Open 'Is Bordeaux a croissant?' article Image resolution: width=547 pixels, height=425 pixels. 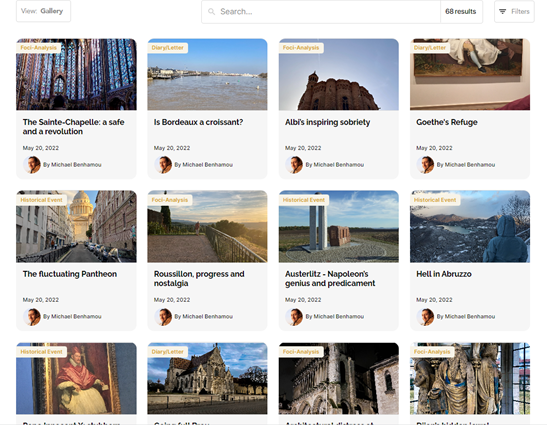[198, 122]
